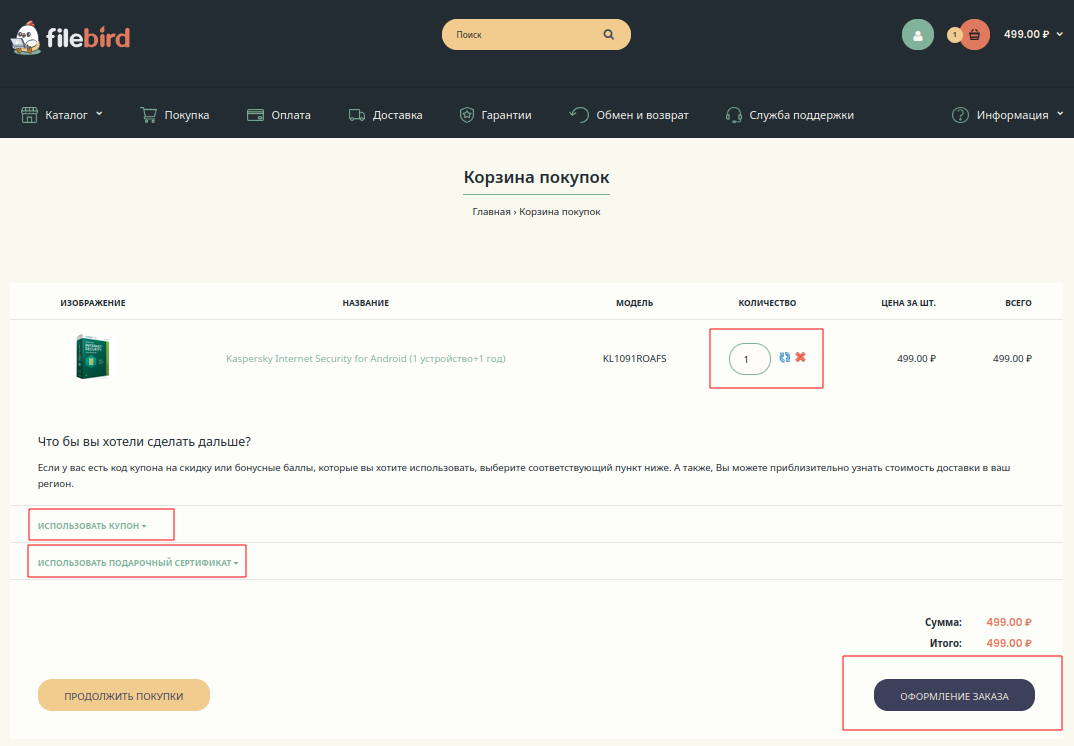Screen dimensions: 1074x746
Task: Click the shopping basket icon in header
Action: (x=974, y=34)
